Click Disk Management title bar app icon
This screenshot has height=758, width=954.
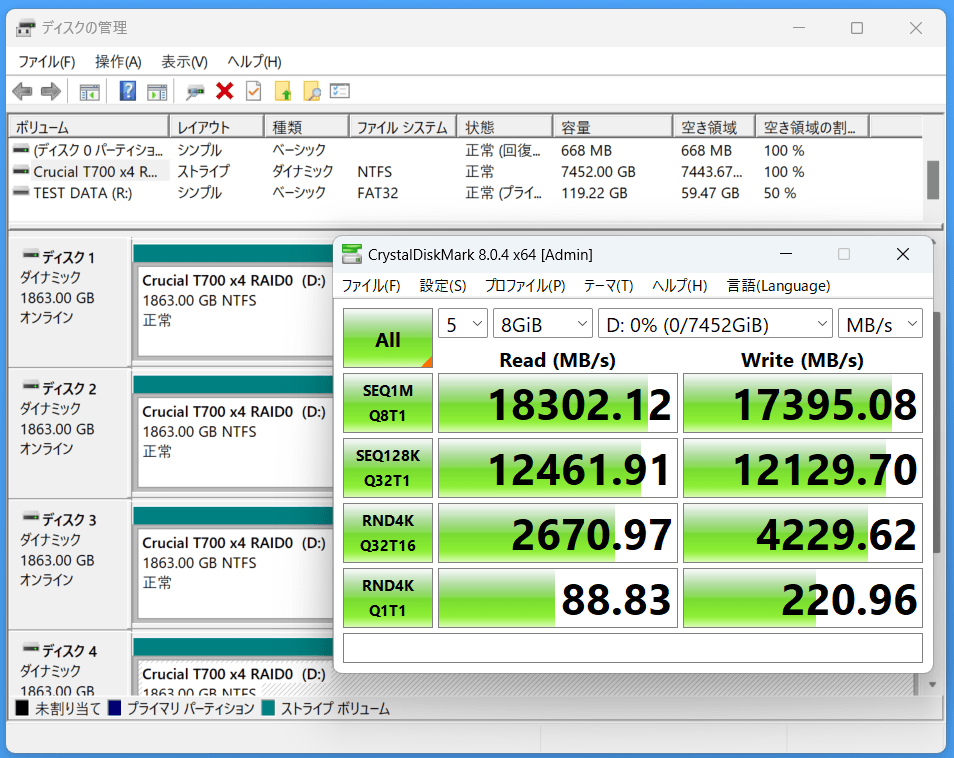click(26, 28)
